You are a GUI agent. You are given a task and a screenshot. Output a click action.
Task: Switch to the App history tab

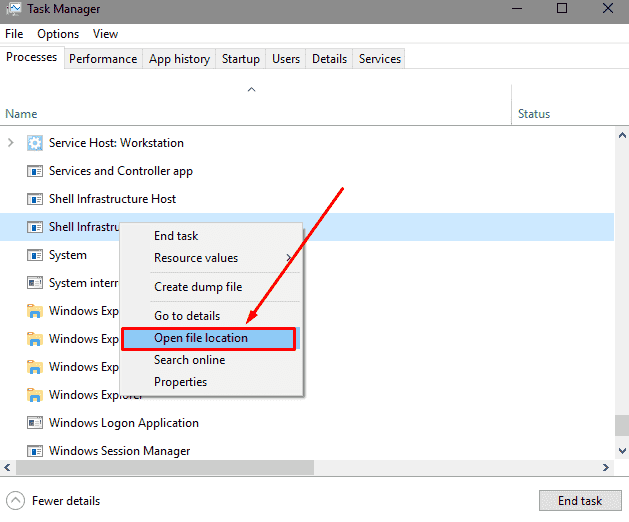point(179,59)
